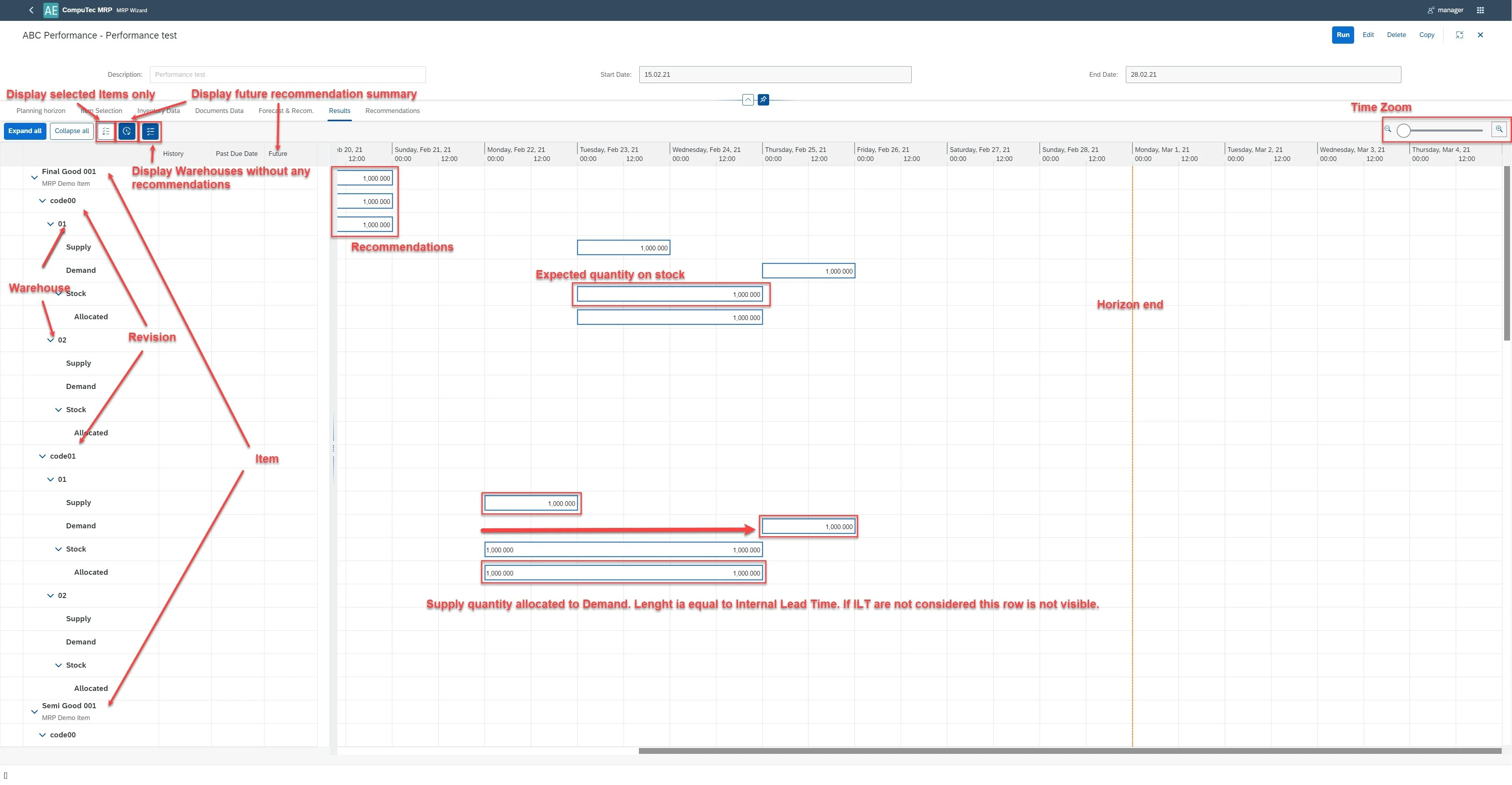Toggle display warehouses without recommendations button

pos(150,131)
